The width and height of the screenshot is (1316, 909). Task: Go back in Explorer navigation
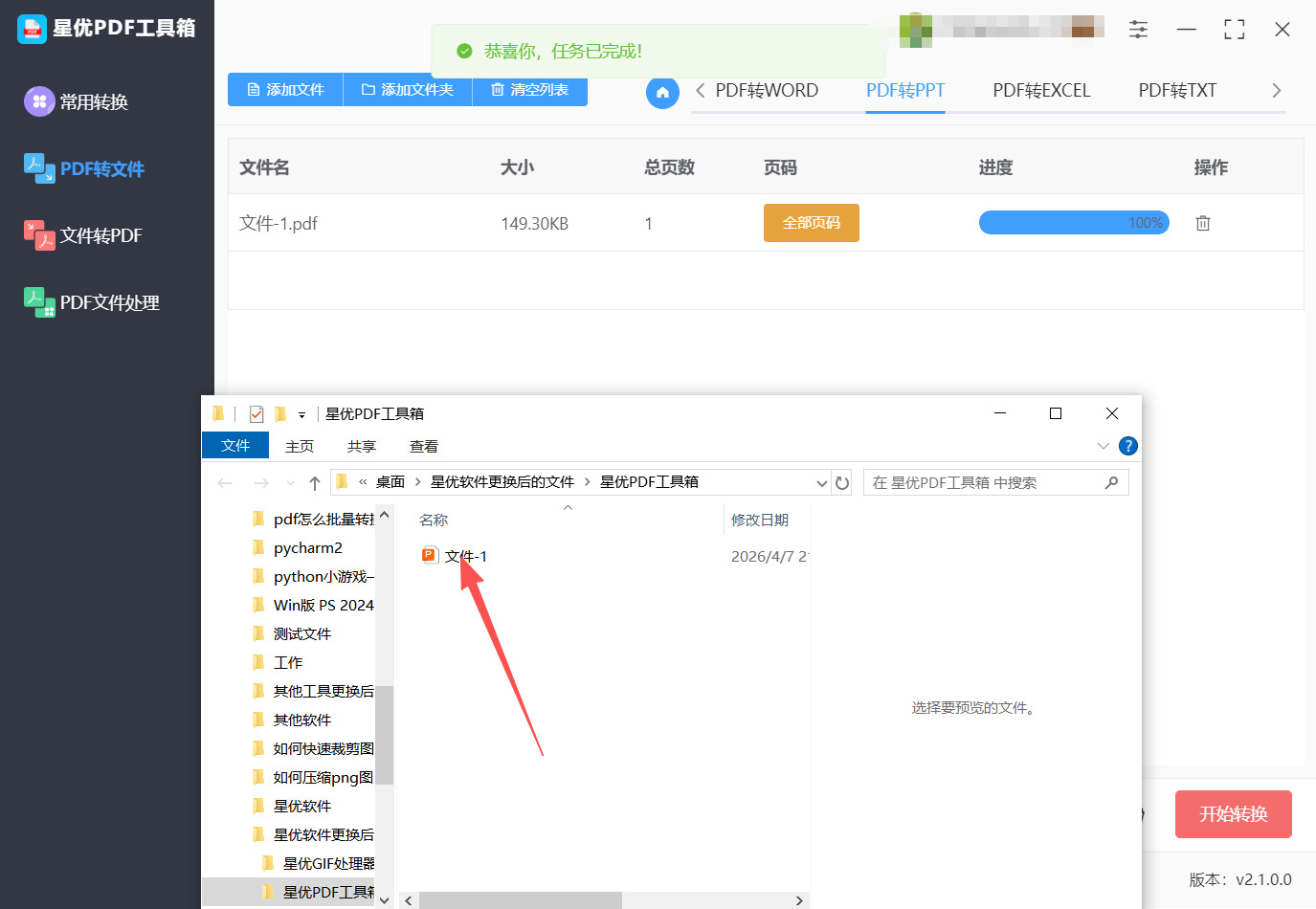pos(225,483)
